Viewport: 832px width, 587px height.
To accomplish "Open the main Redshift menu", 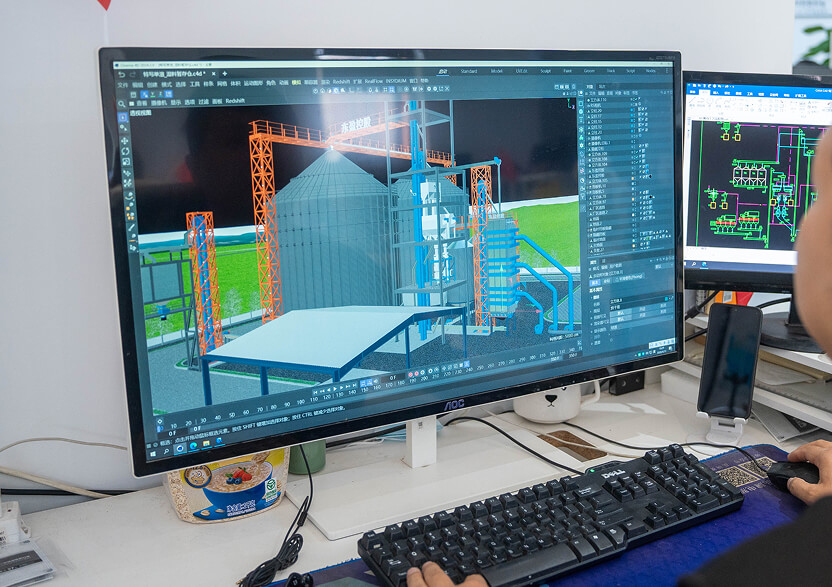I will 341,82.
